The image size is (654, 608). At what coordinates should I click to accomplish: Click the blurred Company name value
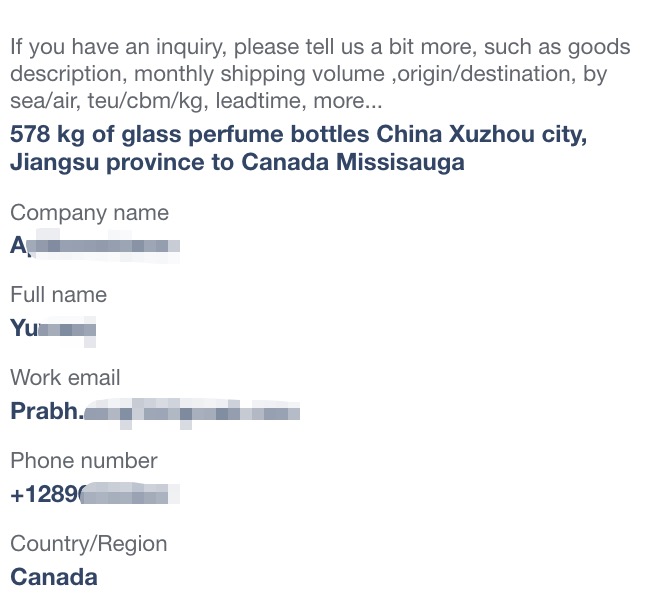click(95, 245)
